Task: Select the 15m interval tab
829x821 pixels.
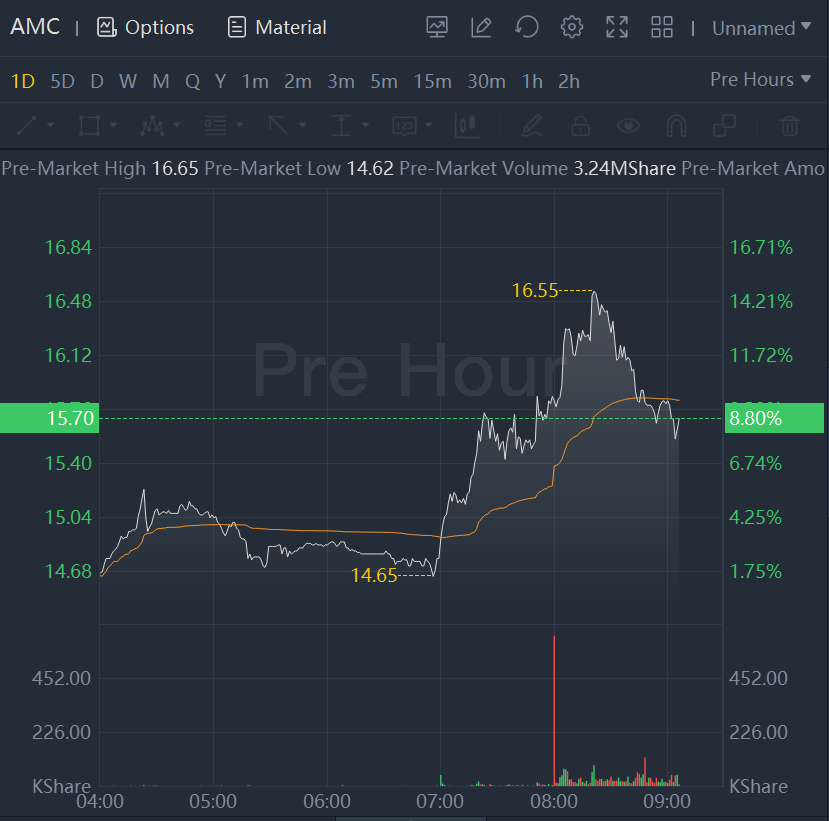Action: (432, 81)
